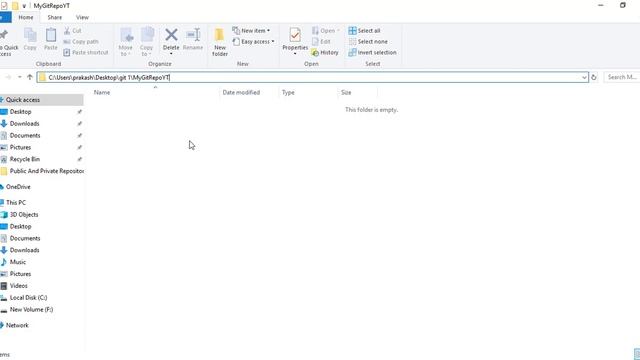
Task: Switch to the View ribbon tab
Action: [x=82, y=18]
